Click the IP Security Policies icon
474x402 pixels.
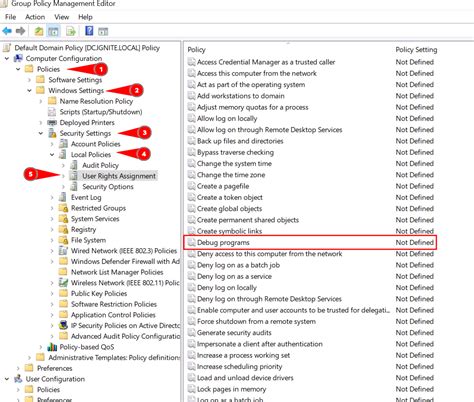coord(63,325)
